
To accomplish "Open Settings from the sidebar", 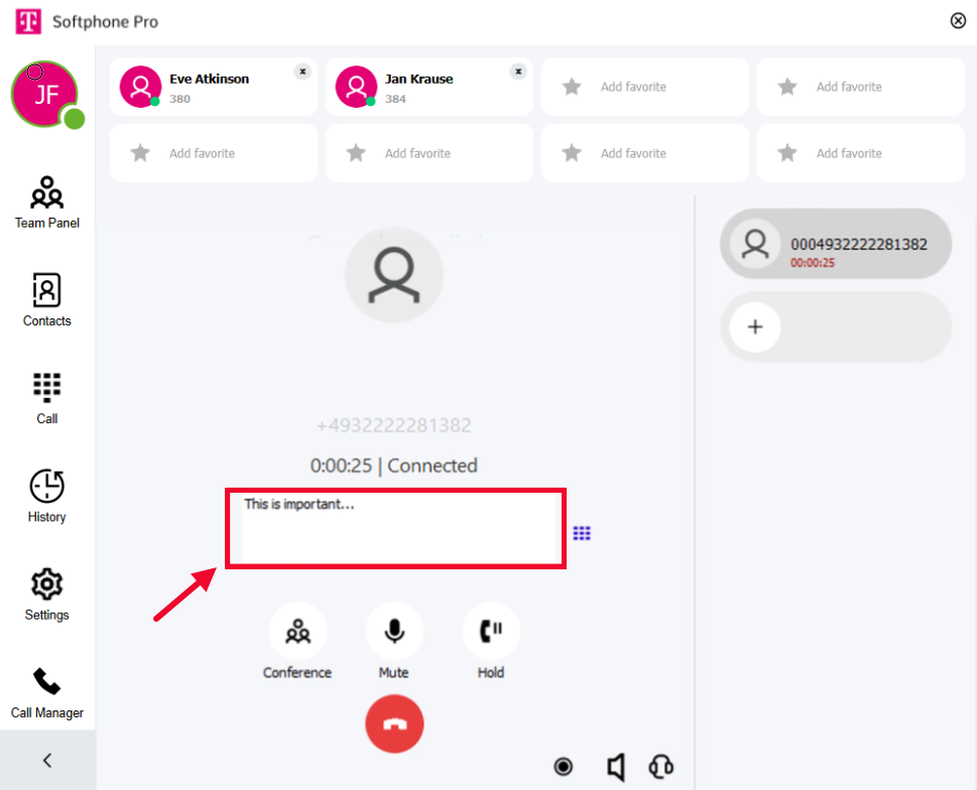I will [47, 594].
